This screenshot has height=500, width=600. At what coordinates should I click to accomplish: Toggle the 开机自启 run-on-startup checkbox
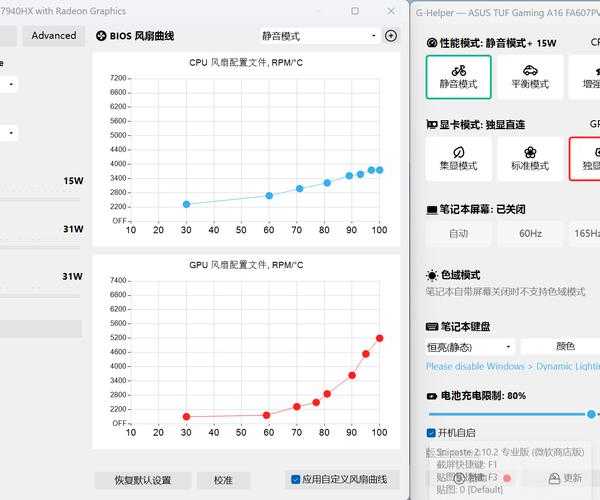[x=431, y=433]
